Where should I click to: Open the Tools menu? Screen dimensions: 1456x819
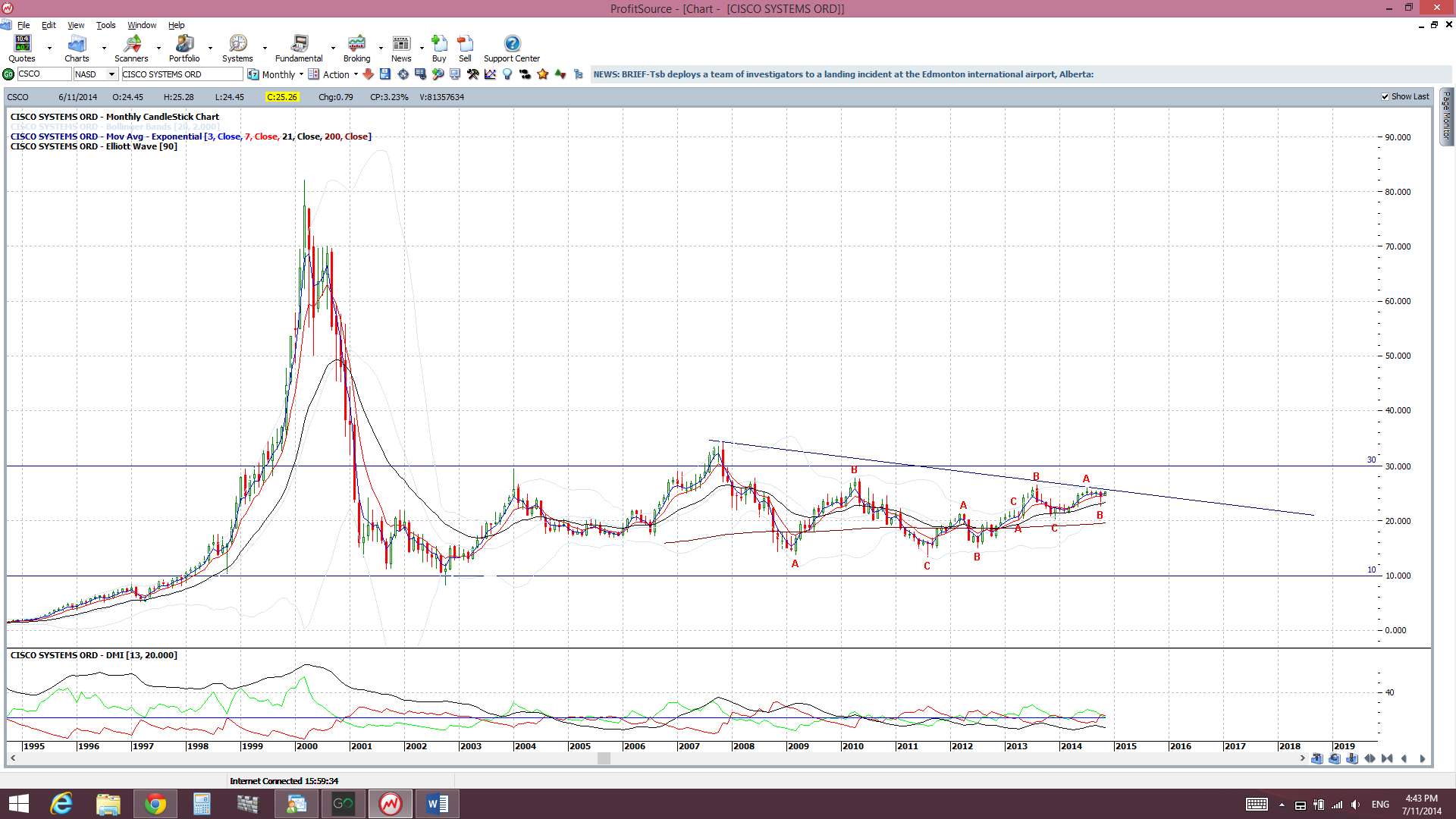[105, 25]
